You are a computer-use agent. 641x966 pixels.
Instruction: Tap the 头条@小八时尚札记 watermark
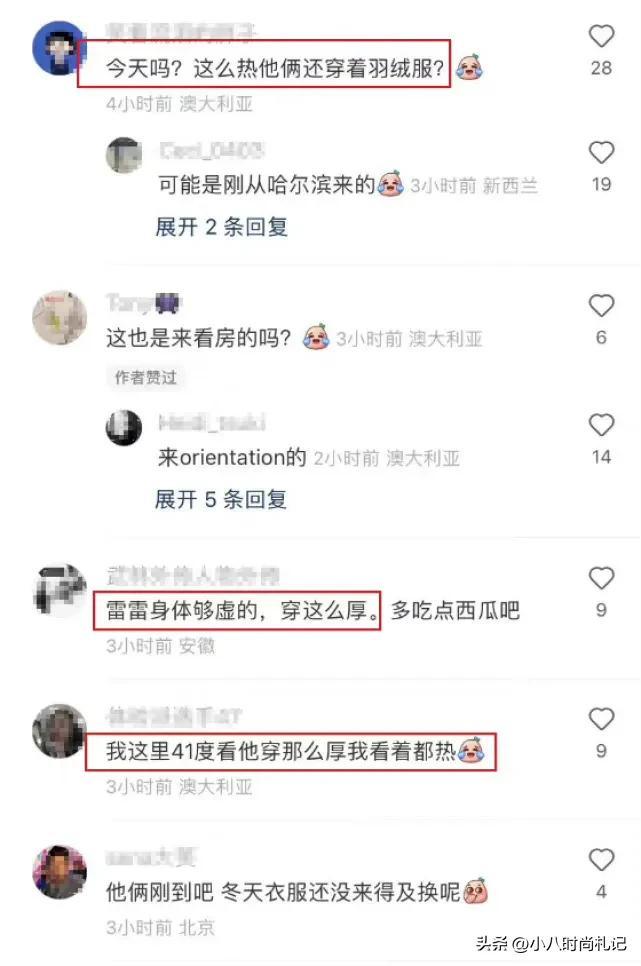tap(551, 943)
